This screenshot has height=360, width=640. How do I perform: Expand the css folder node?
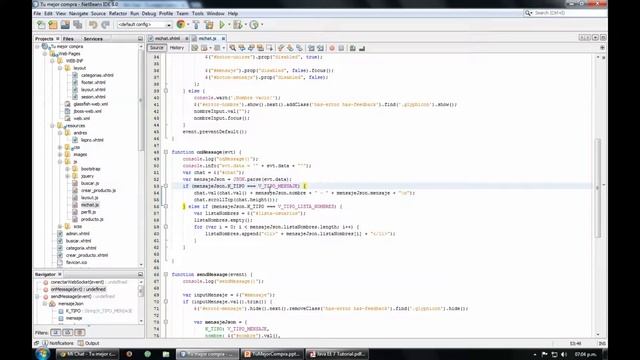[x=60, y=147]
